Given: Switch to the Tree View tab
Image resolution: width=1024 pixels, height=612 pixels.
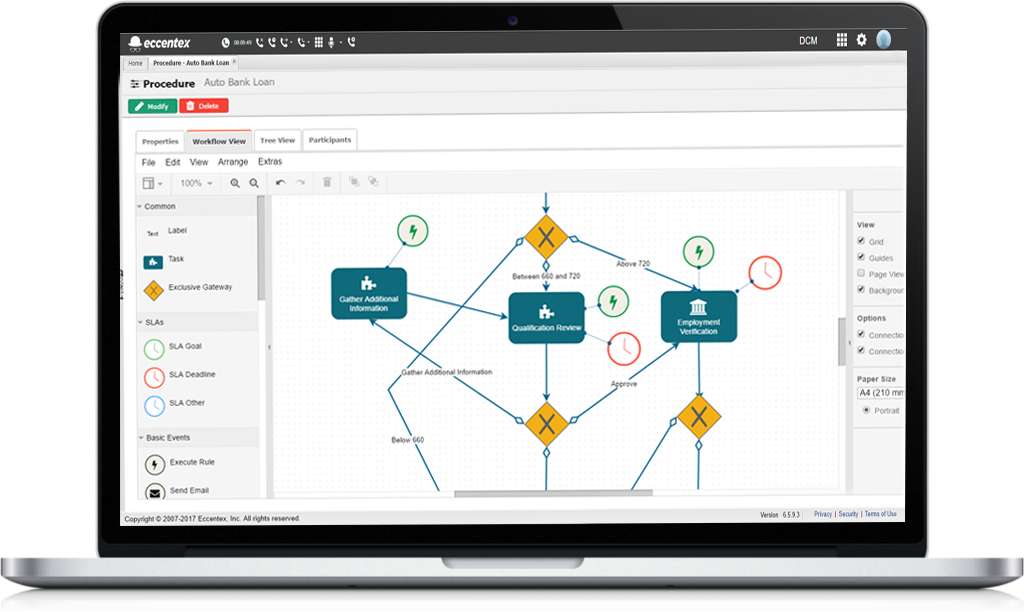Looking at the screenshot, I should click(x=278, y=140).
